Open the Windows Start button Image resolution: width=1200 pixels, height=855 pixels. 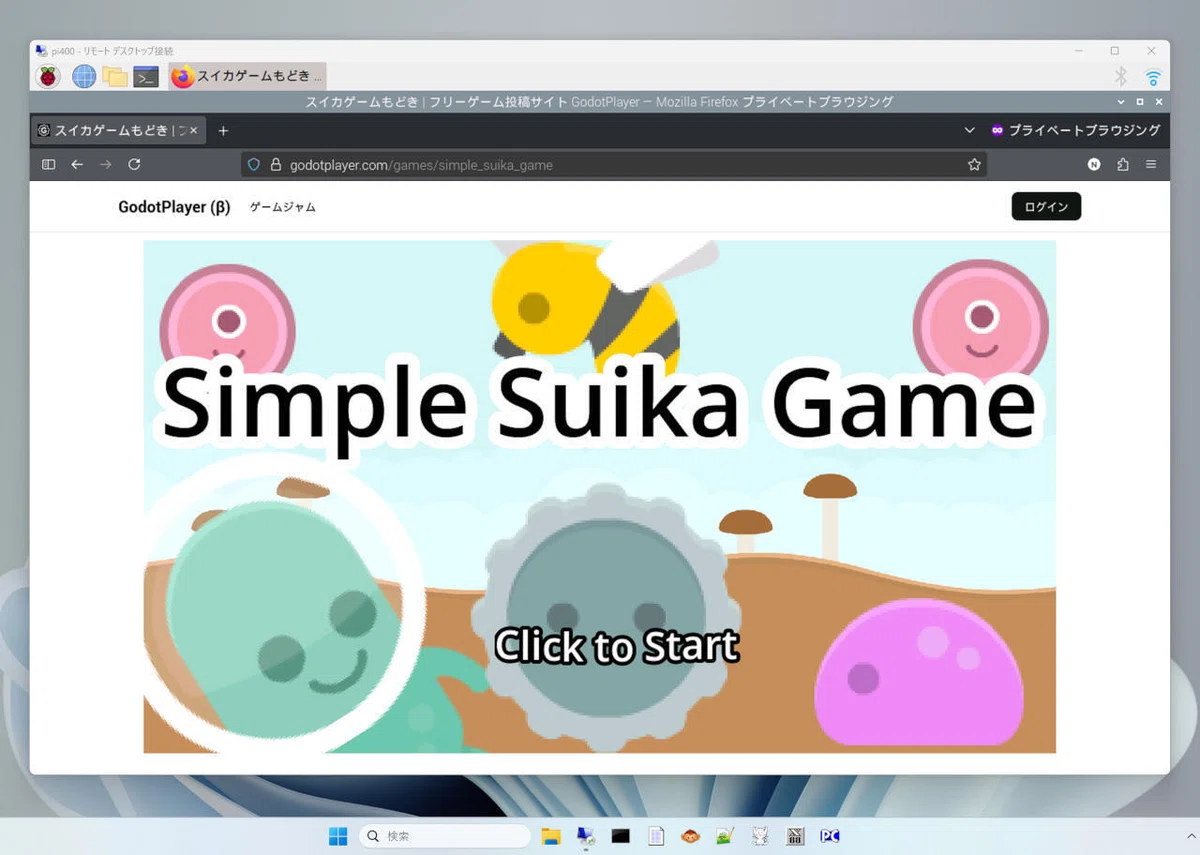339,836
